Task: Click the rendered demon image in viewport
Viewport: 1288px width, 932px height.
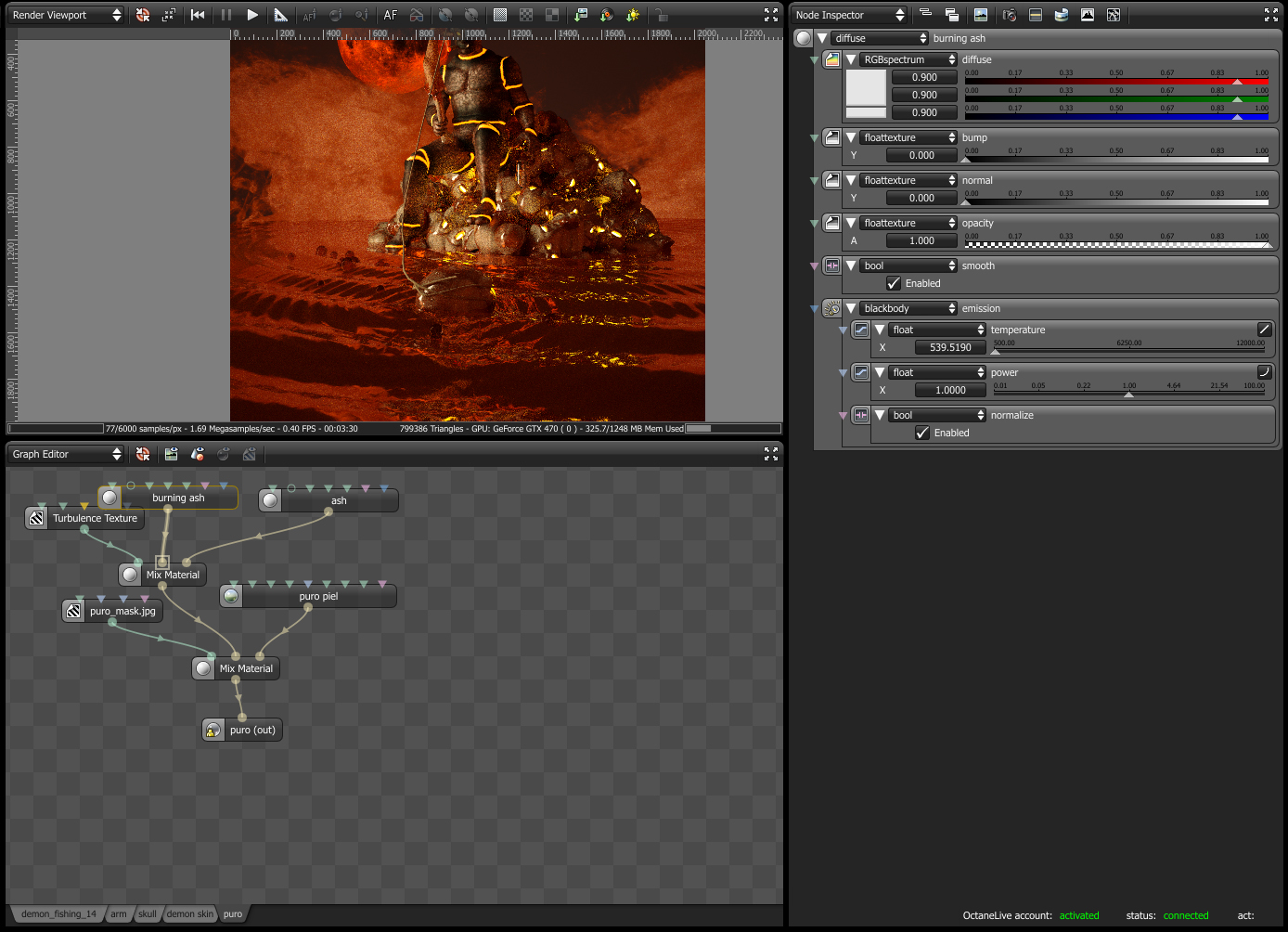Action: pos(468,230)
